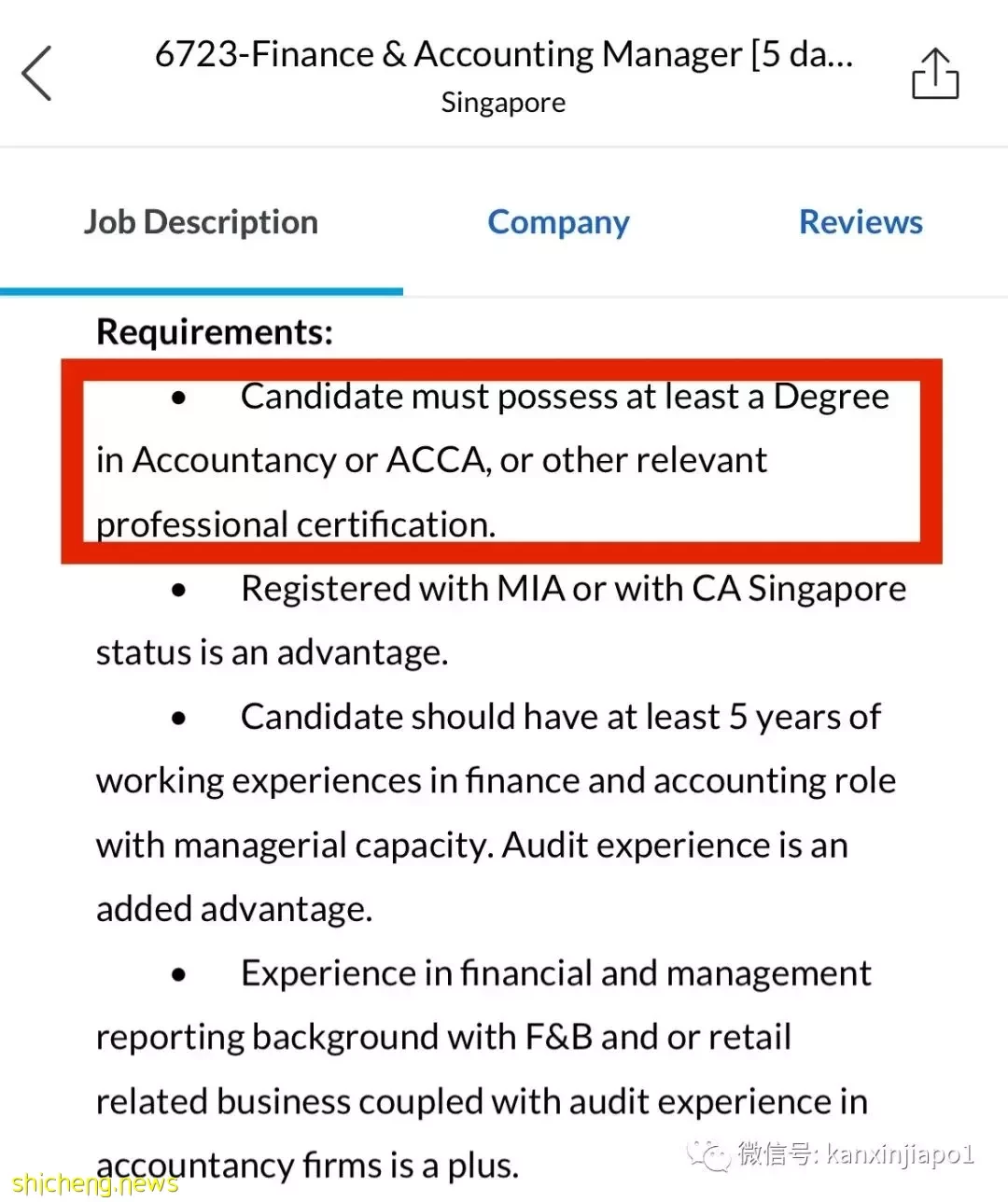Click the blue active tab underline indicator
Viewport: 1008px width, 1202px height.
[202, 292]
